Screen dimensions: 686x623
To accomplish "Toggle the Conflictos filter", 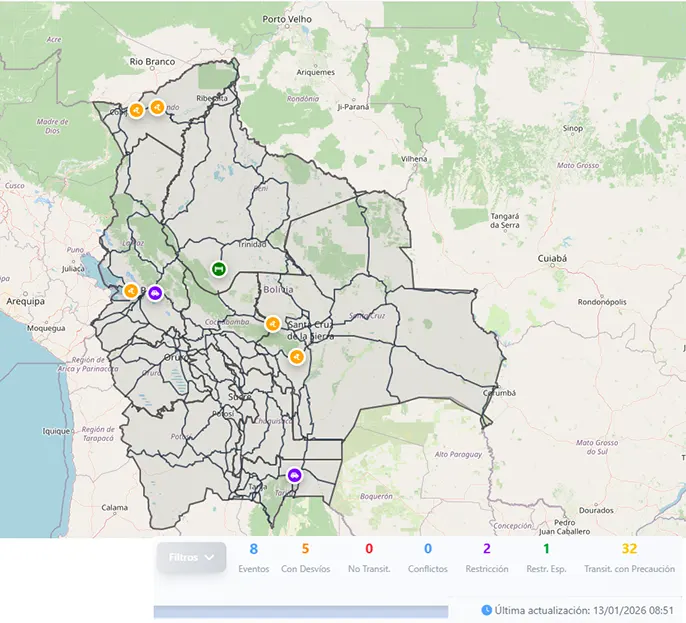I will 428,558.
